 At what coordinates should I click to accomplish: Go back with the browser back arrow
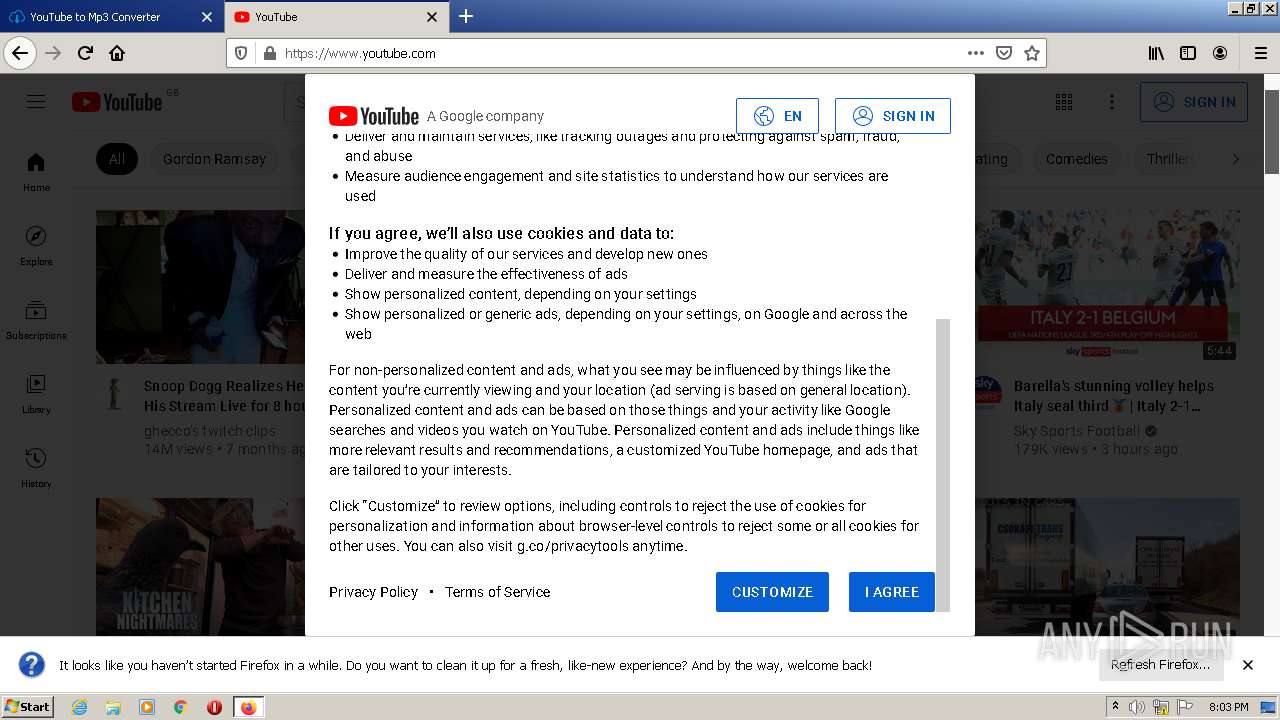pyautogui.click(x=20, y=53)
